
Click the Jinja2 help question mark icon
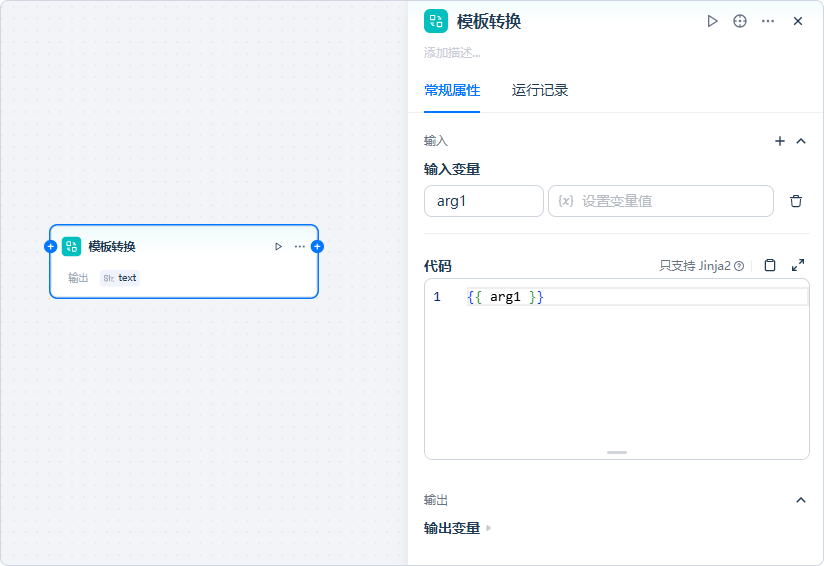coord(739,266)
